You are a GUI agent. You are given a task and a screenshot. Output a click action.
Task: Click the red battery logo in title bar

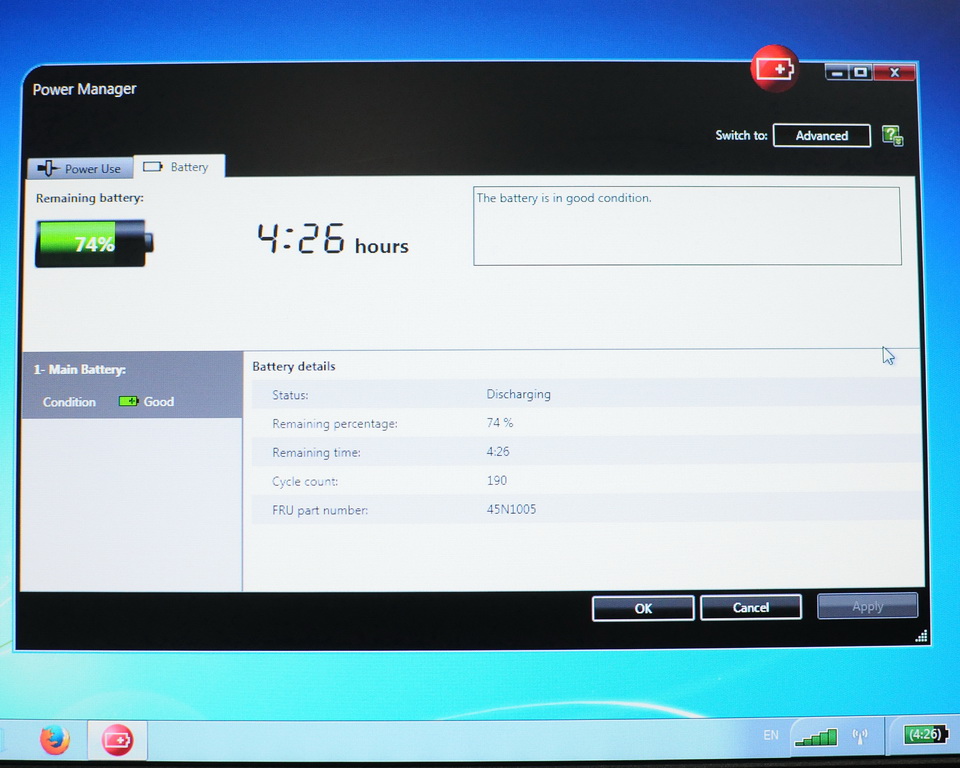click(x=774, y=69)
